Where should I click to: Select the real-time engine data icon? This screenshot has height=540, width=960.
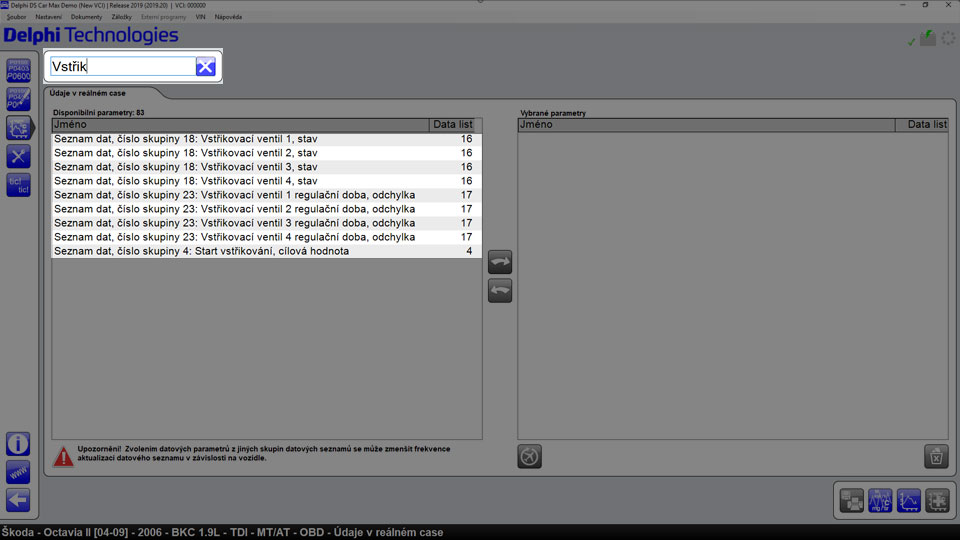point(18,128)
